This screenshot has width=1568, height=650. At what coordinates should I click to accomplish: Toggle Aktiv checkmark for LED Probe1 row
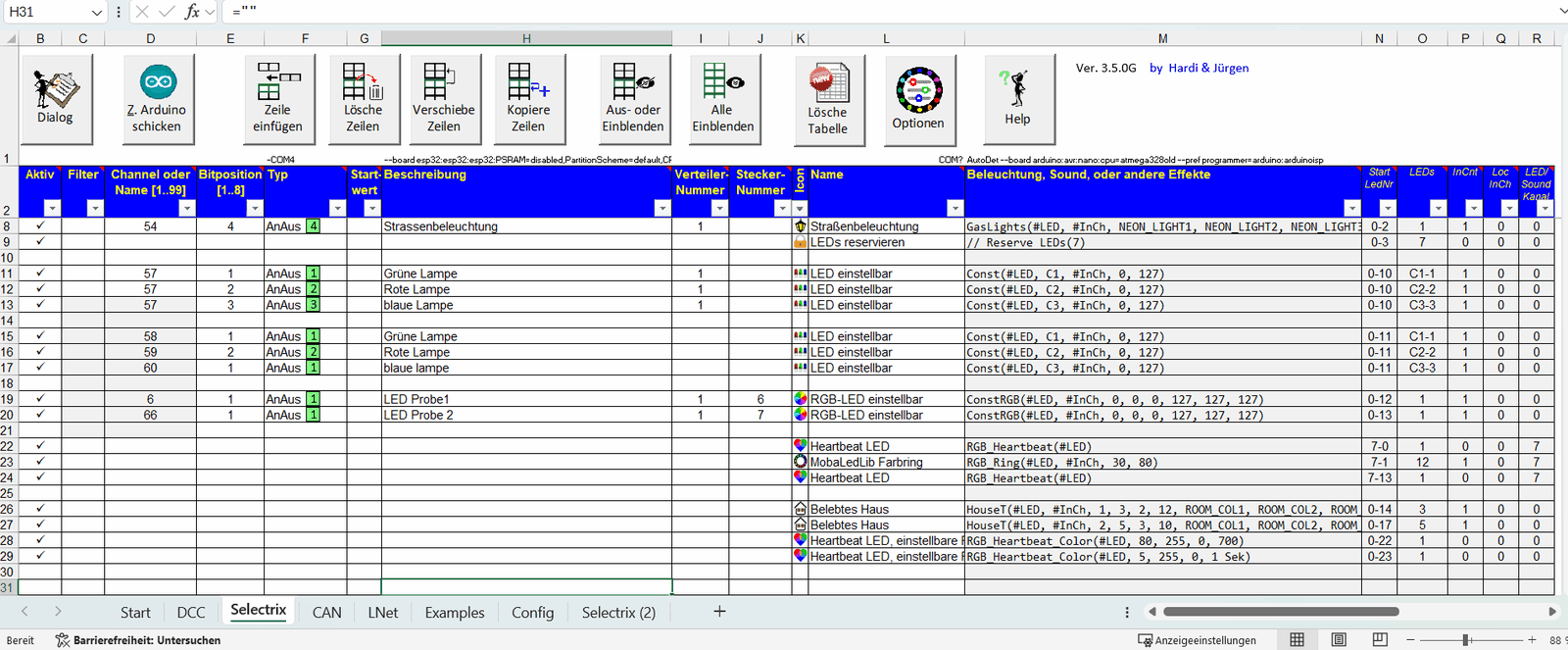(x=40, y=399)
